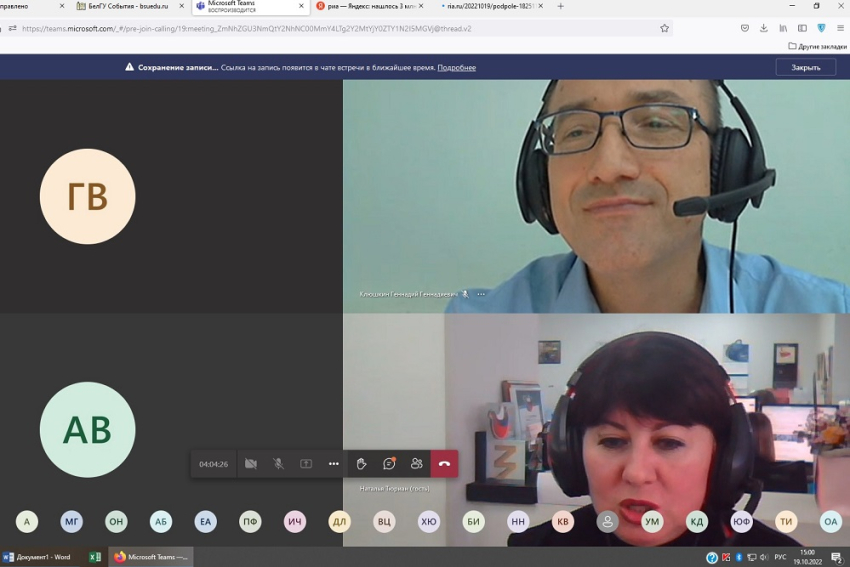Select the ГВ participant avatar tile

tap(87, 197)
